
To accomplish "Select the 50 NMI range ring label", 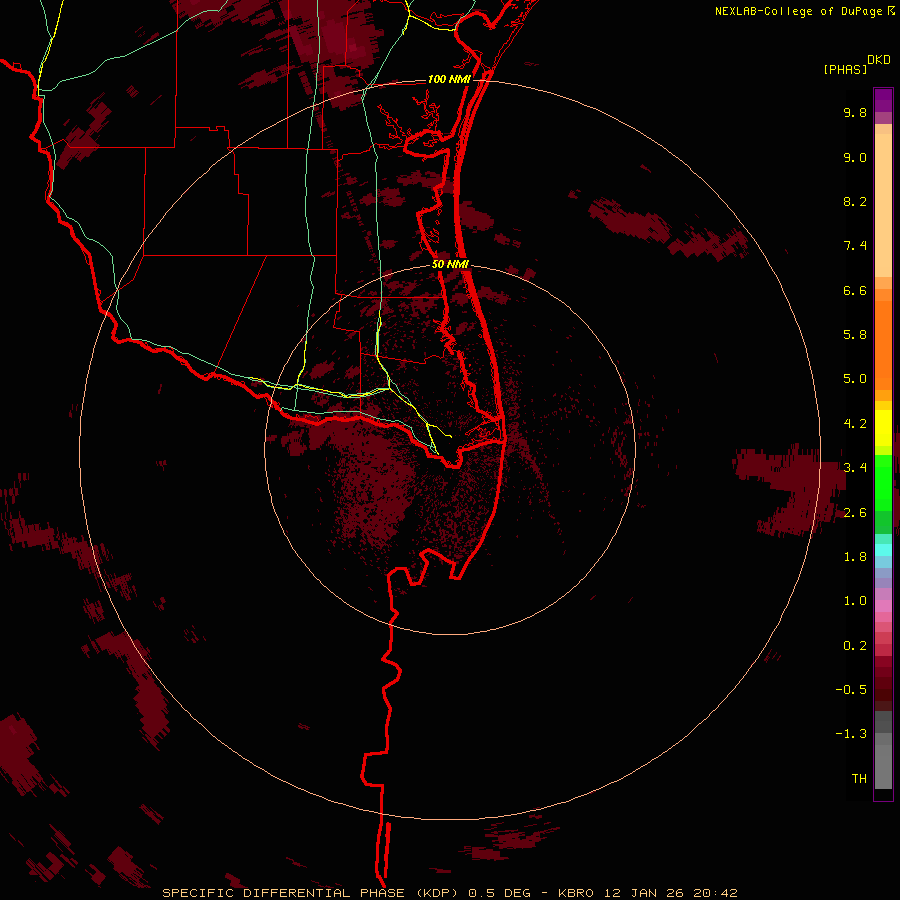I will pos(450,264).
